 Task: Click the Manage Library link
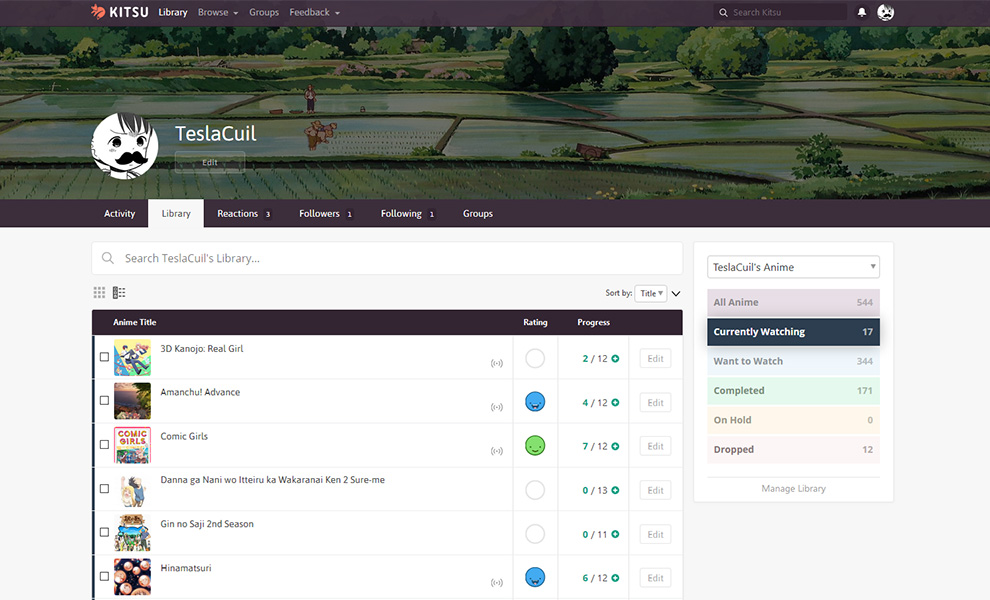pyautogui.click(x=793, y=489)
